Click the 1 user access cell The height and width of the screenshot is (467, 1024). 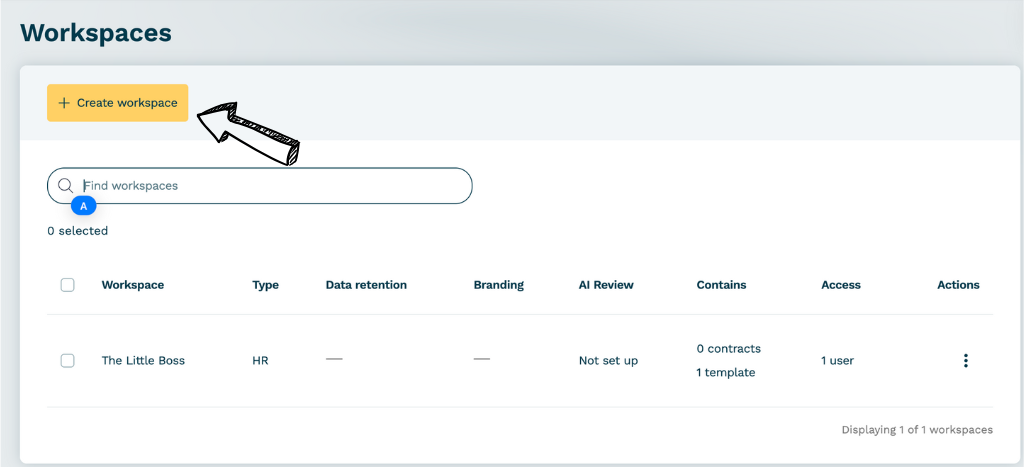(x=837, y=361)
